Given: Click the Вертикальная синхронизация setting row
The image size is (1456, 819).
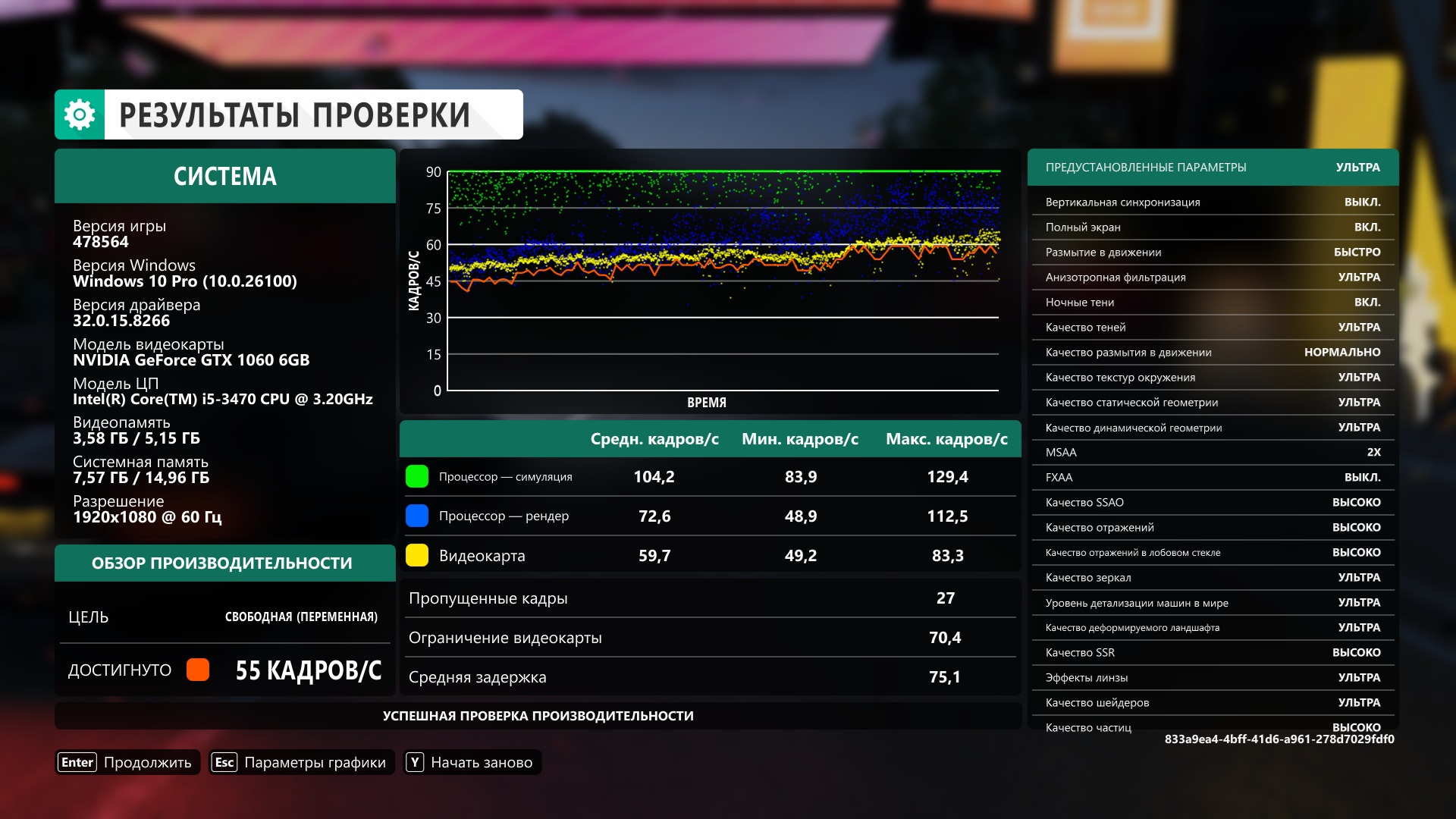Looking at the screenshot, I should (x=1213, y=202).
